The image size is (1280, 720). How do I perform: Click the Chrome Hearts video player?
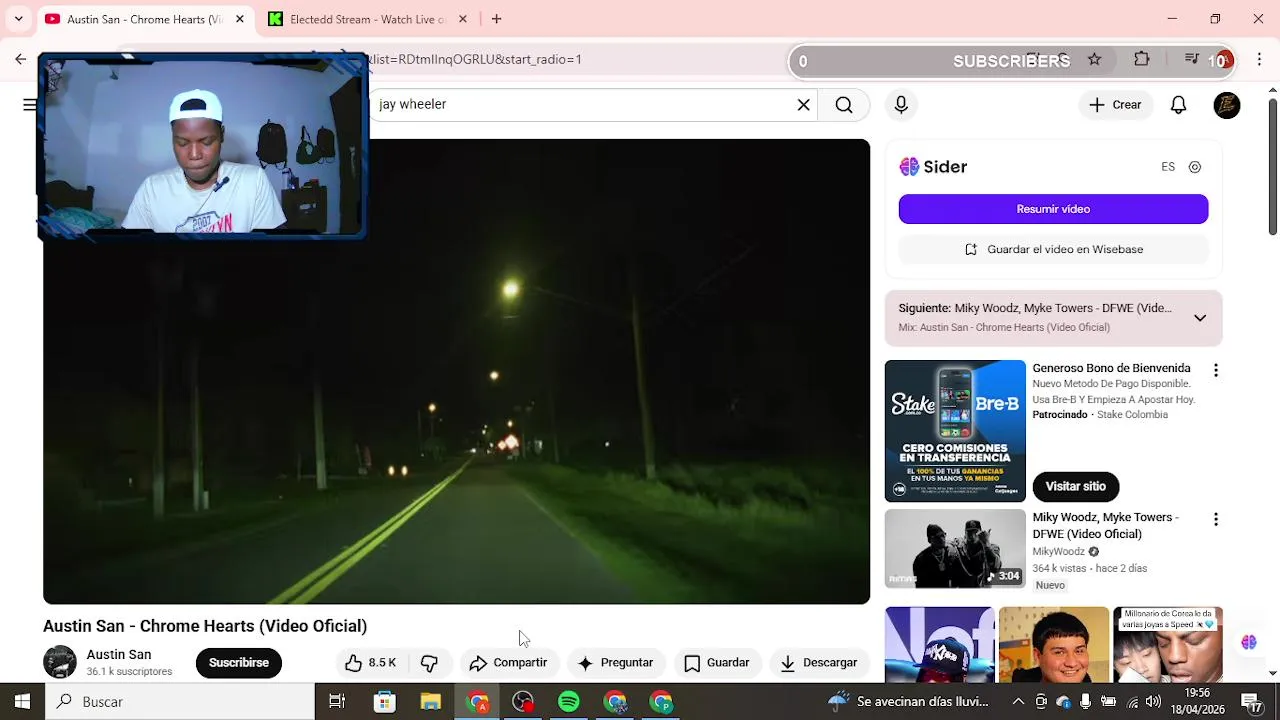[456, 372]
